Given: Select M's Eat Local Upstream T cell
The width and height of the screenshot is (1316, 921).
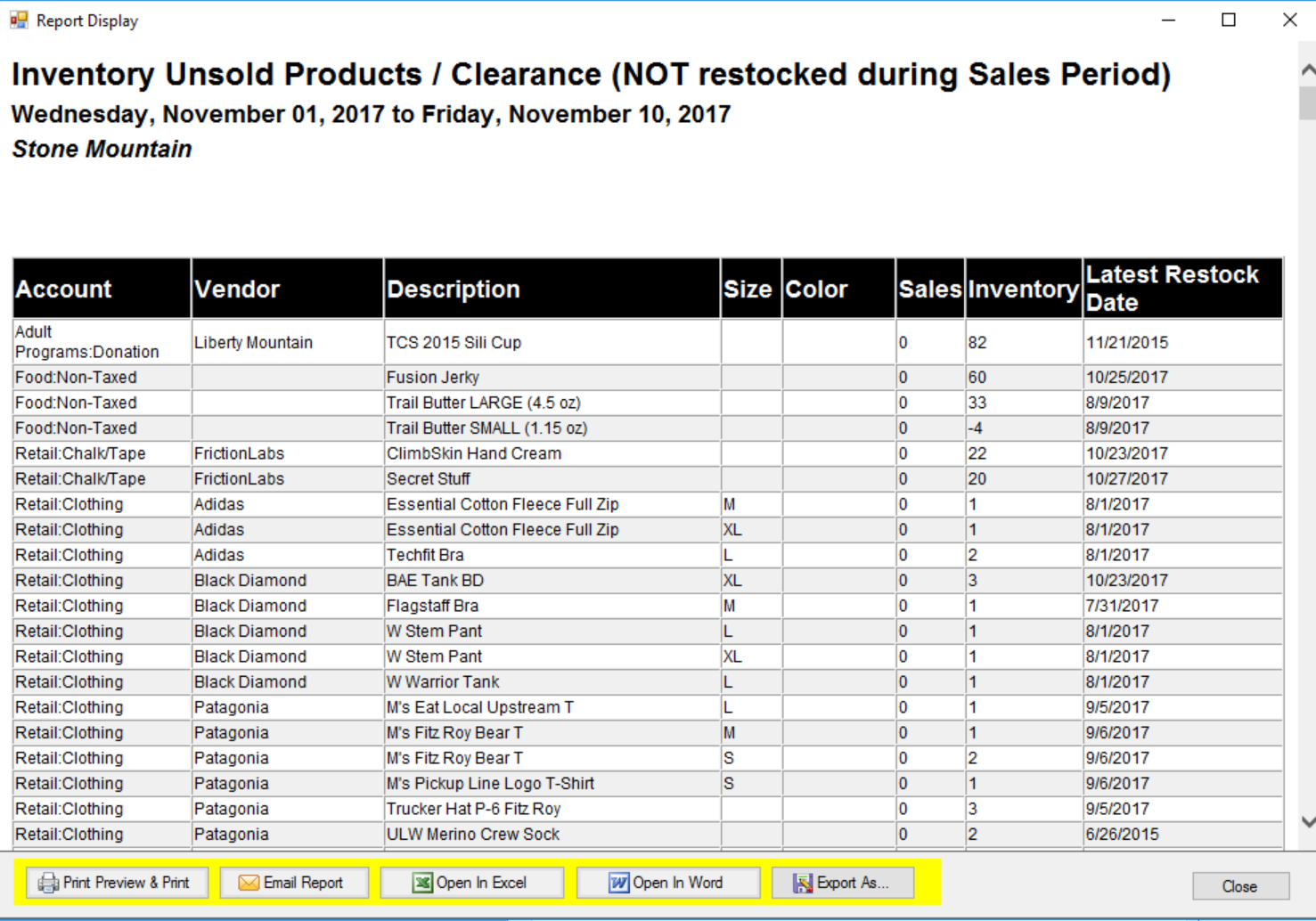Looking at the screenshot, I should coord(552,707).
